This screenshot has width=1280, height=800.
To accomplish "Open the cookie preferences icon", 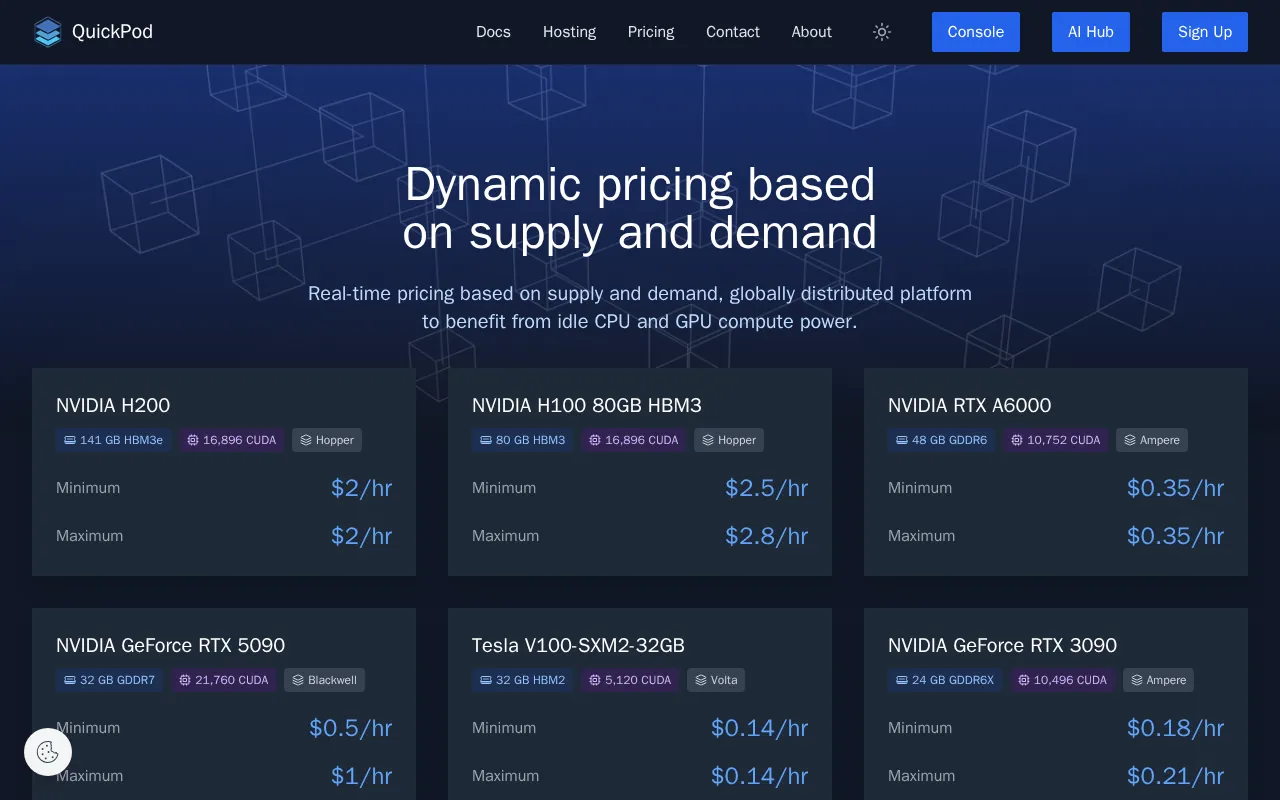I will [48, 752].
